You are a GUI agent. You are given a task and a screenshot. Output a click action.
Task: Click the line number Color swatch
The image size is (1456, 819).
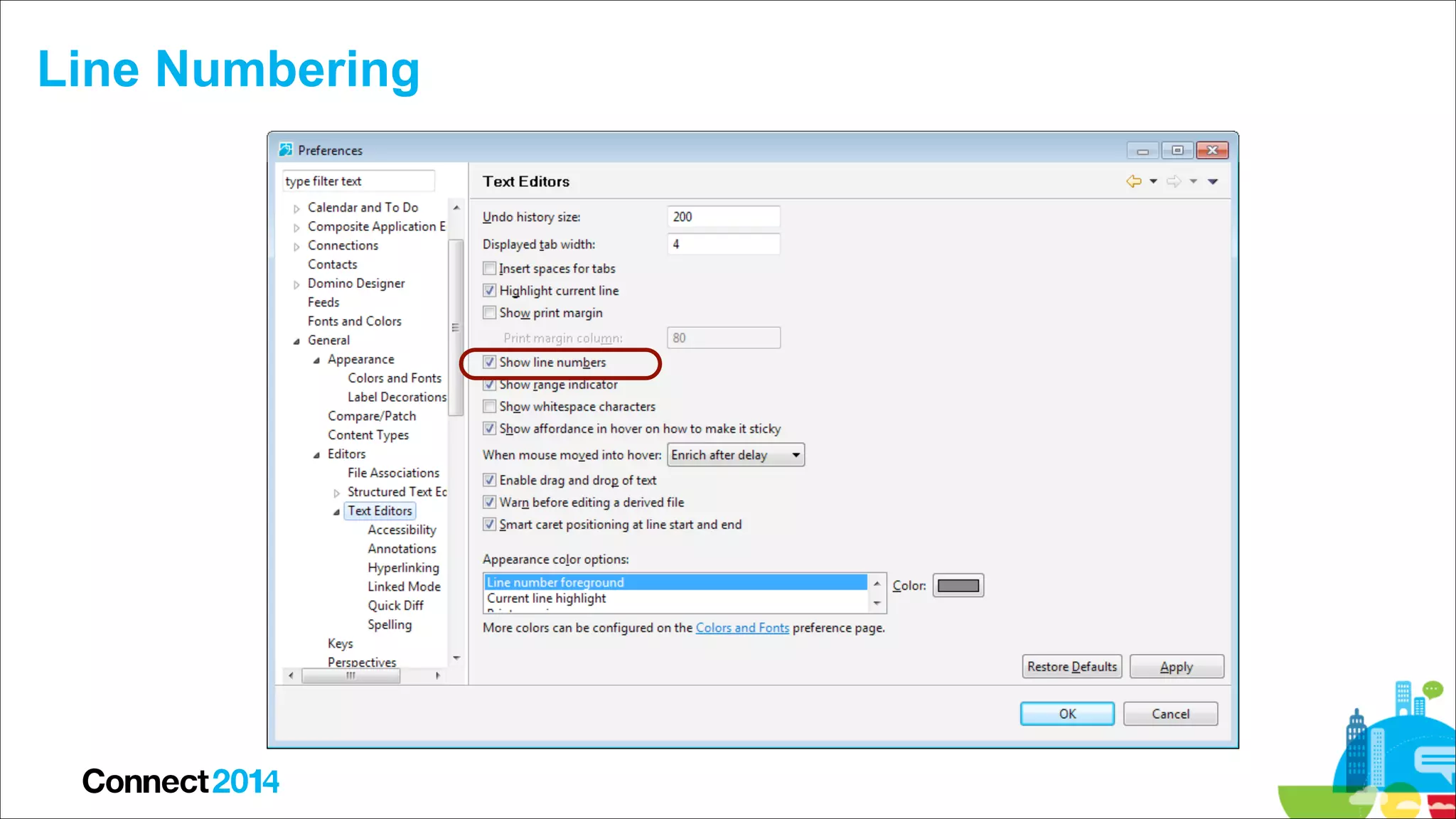958,586
